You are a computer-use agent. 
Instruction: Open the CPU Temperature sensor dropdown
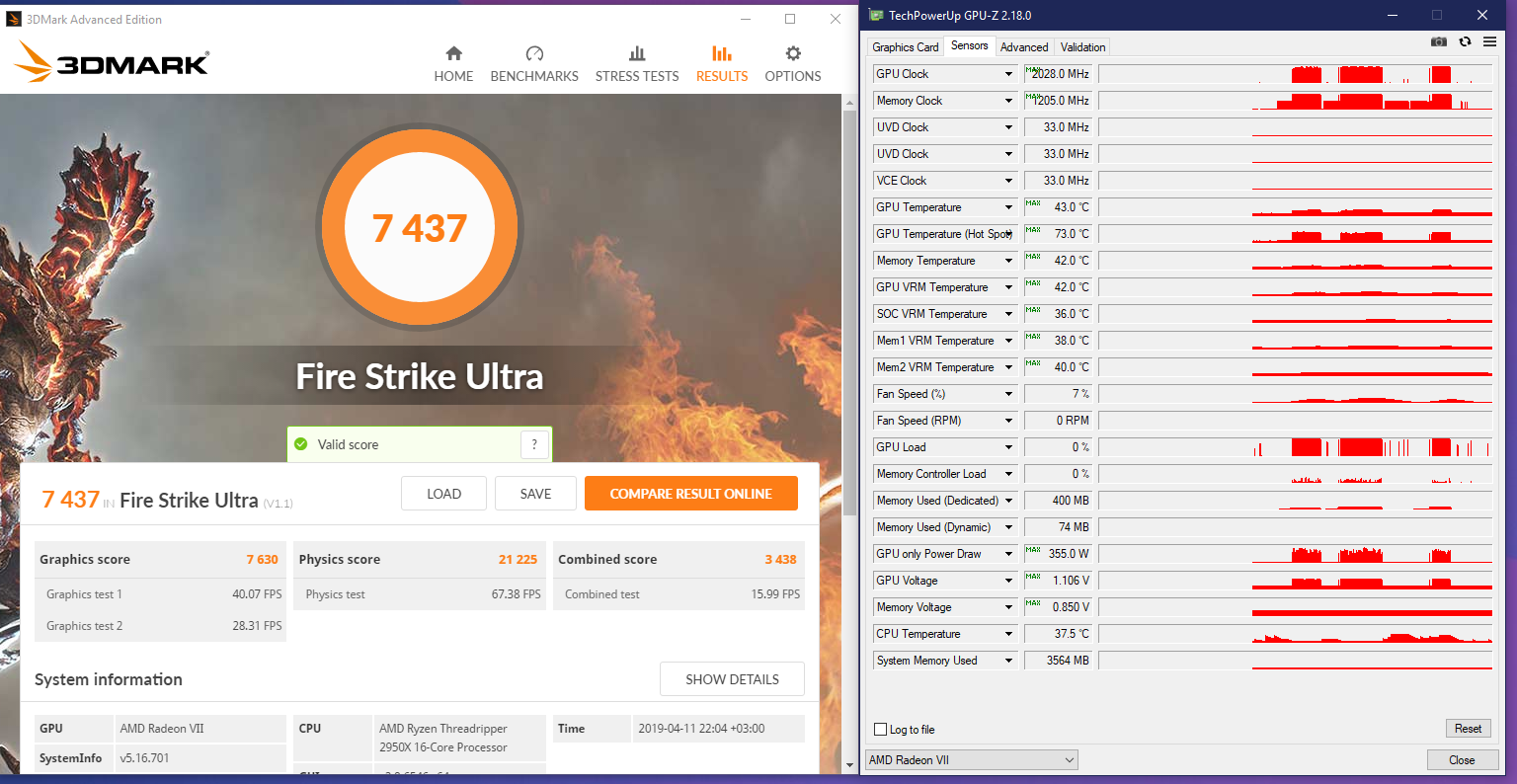tap(1008, 634)
